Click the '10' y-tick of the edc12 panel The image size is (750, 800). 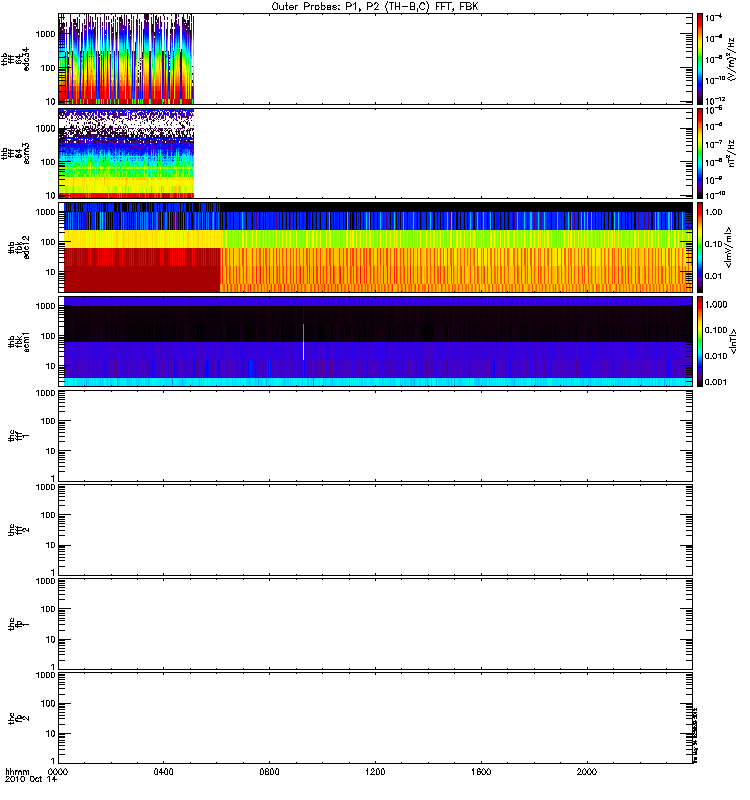[50, 272]
